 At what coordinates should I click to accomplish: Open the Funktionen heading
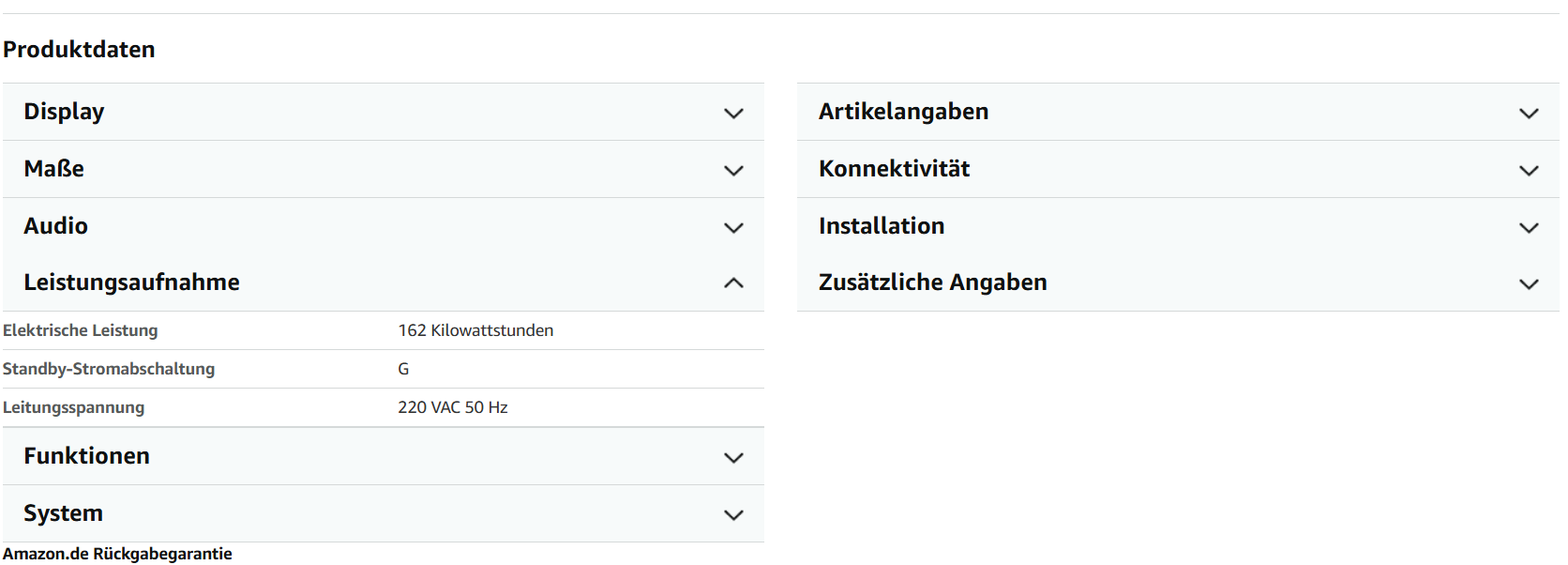(87, 456)
